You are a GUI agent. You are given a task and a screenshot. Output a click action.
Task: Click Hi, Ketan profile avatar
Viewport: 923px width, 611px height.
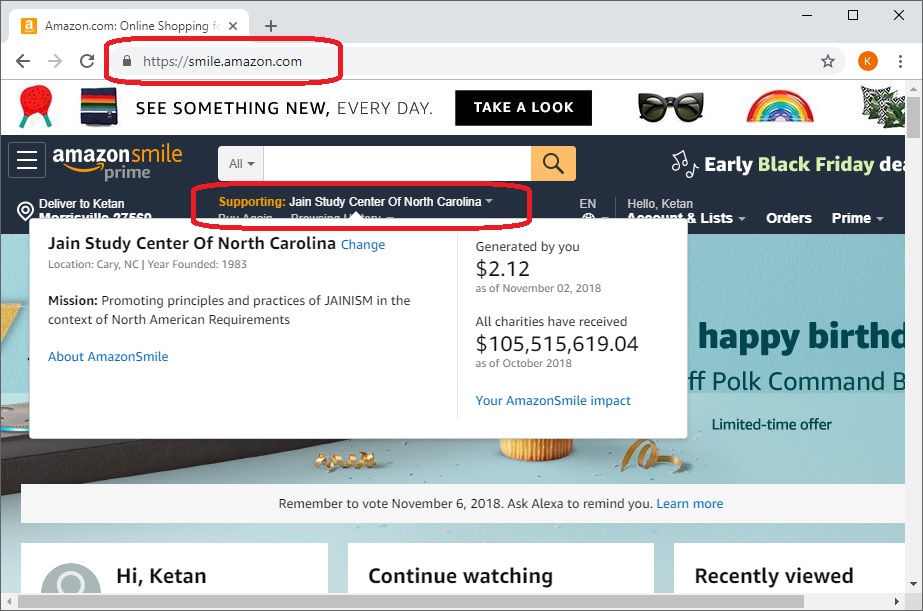point(71,580)
